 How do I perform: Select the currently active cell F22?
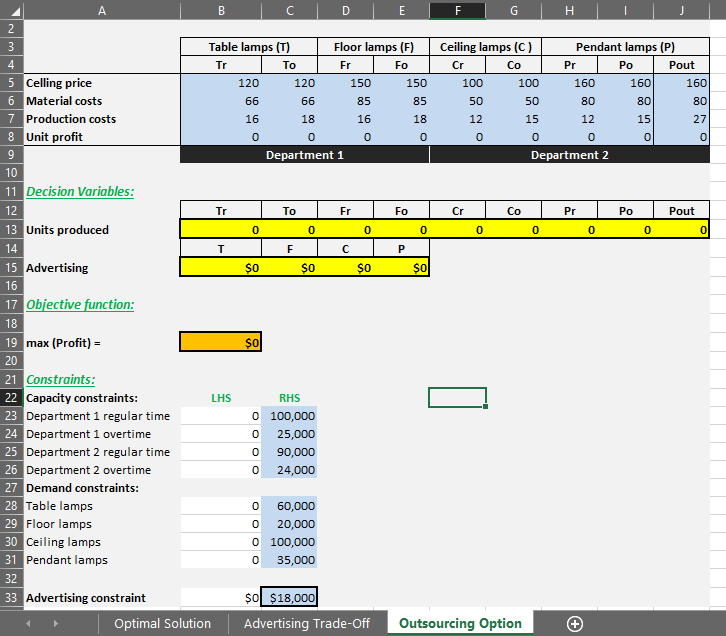(x=457, y=398)
